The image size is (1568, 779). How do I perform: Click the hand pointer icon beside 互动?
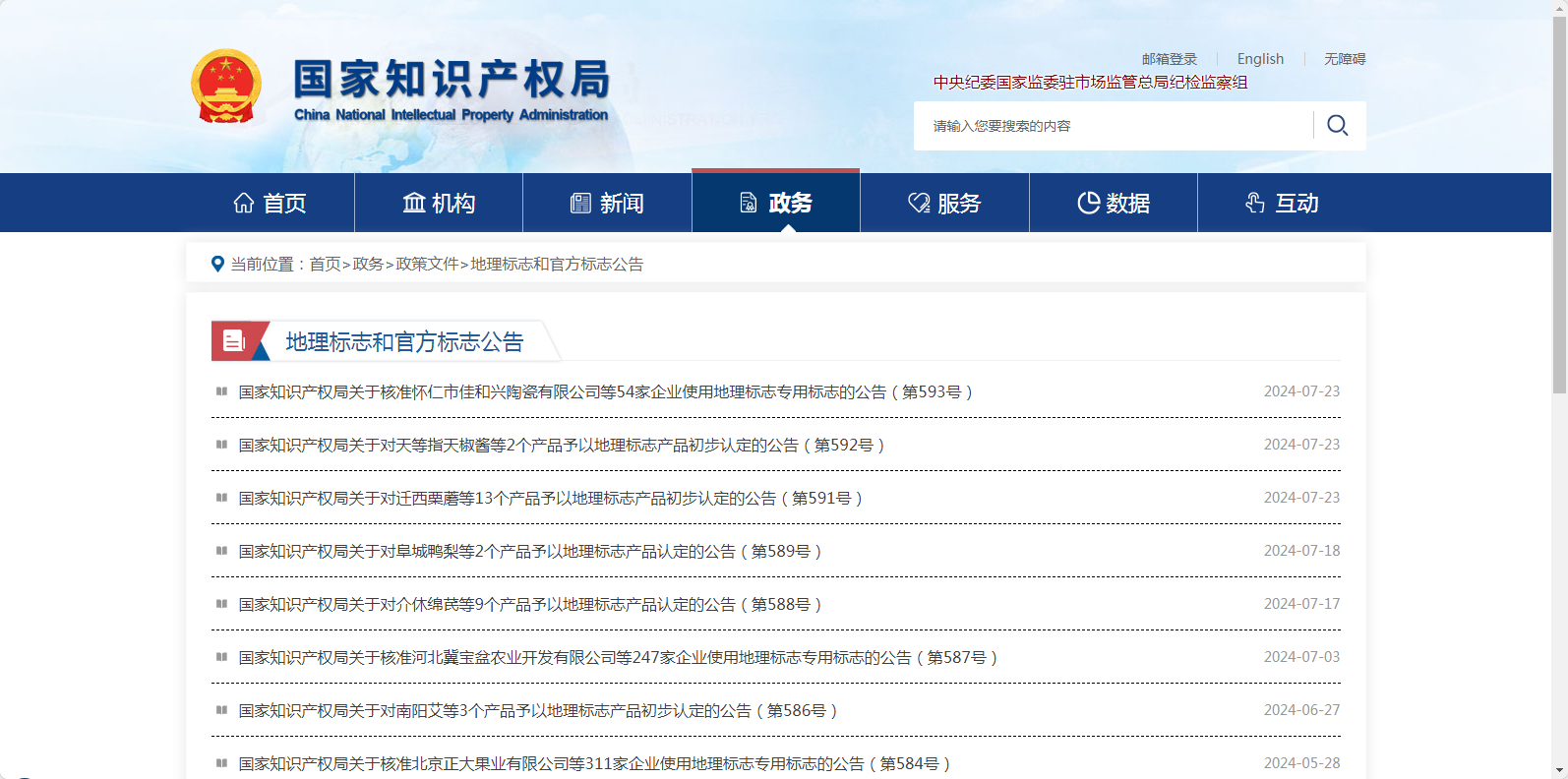click(1255, 203)
